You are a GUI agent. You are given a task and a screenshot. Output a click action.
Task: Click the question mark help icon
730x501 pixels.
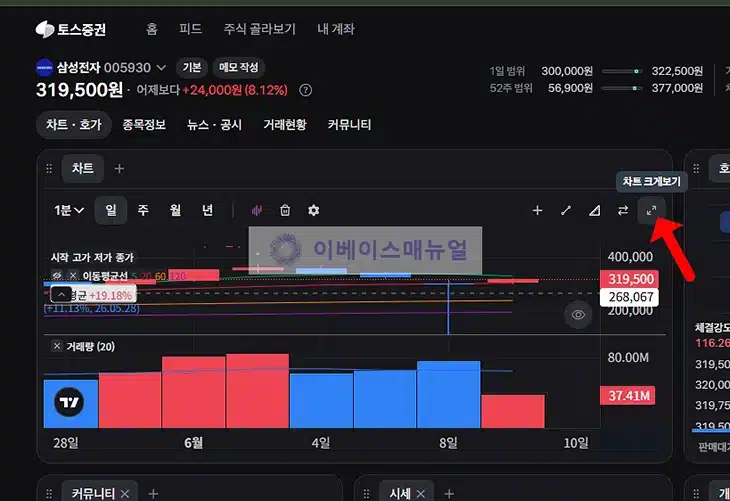point(305,90)
